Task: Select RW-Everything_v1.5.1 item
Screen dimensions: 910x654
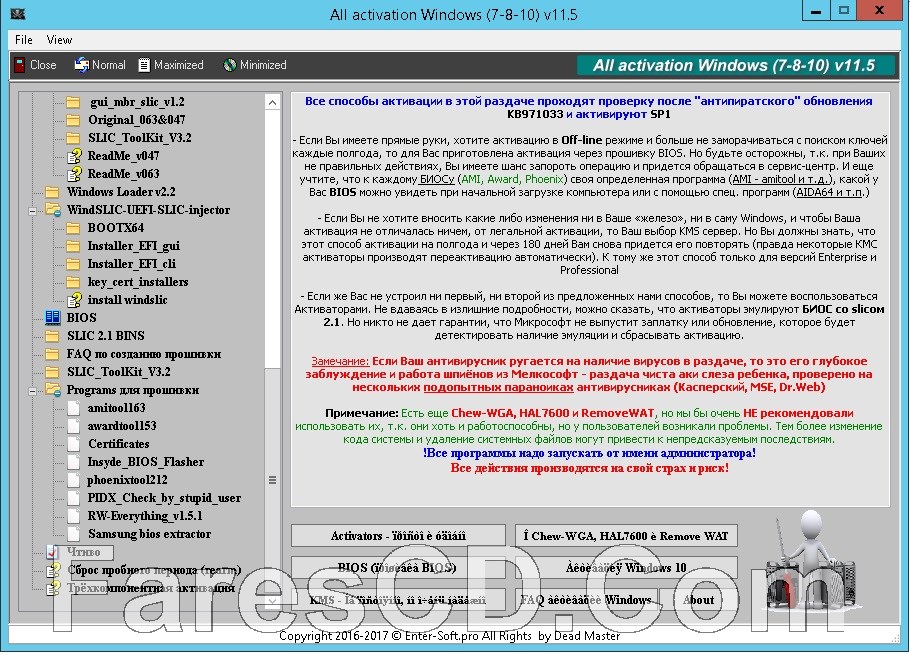Action: 145,516
